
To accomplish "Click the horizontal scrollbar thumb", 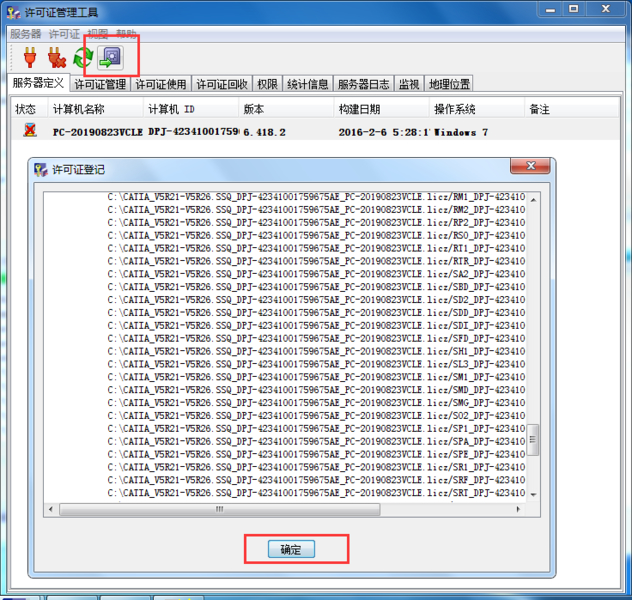I will tap(220, 509).
